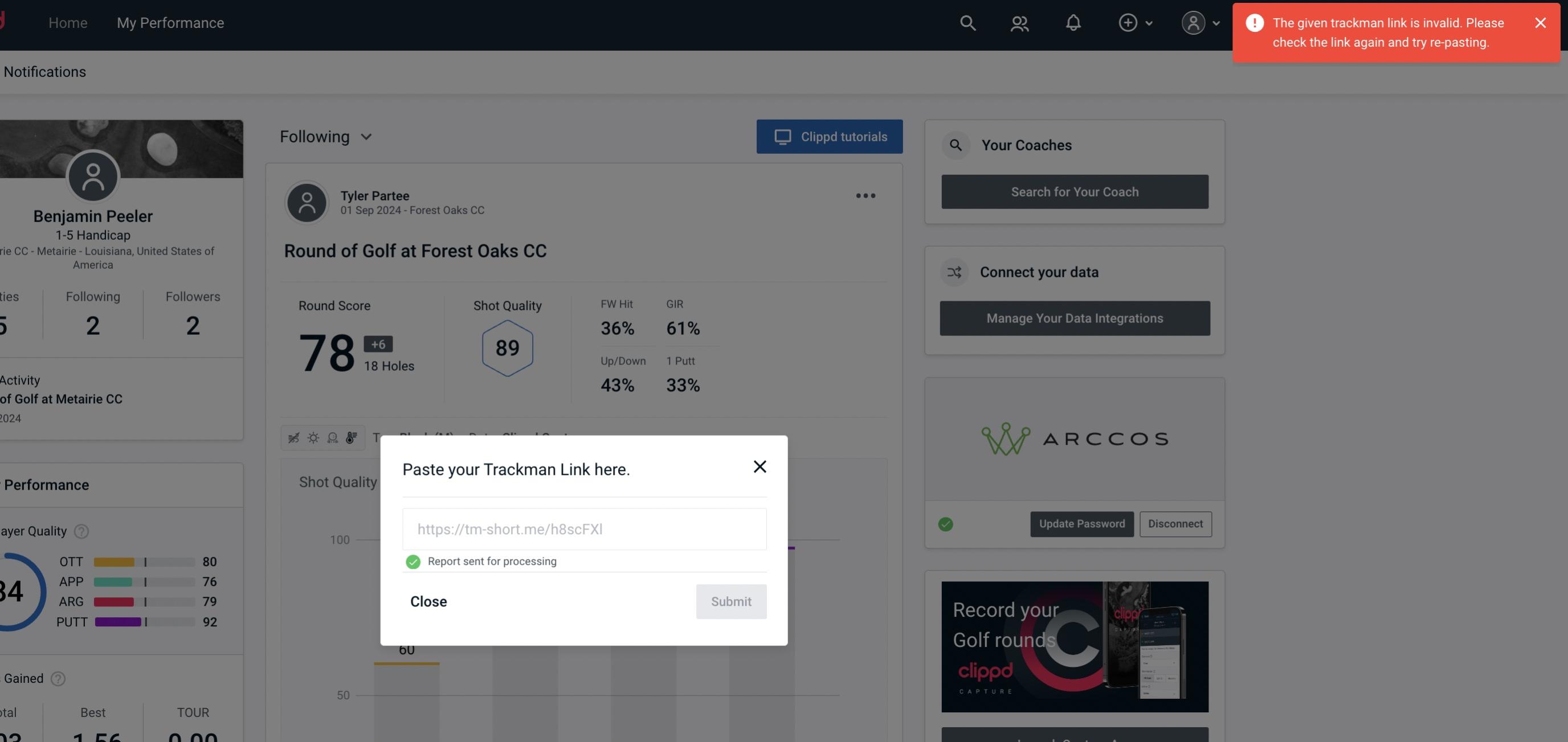This screenshot has height=742, width=1568.
Task: Select the Home menu tab
Action: [x=68, y=22]
